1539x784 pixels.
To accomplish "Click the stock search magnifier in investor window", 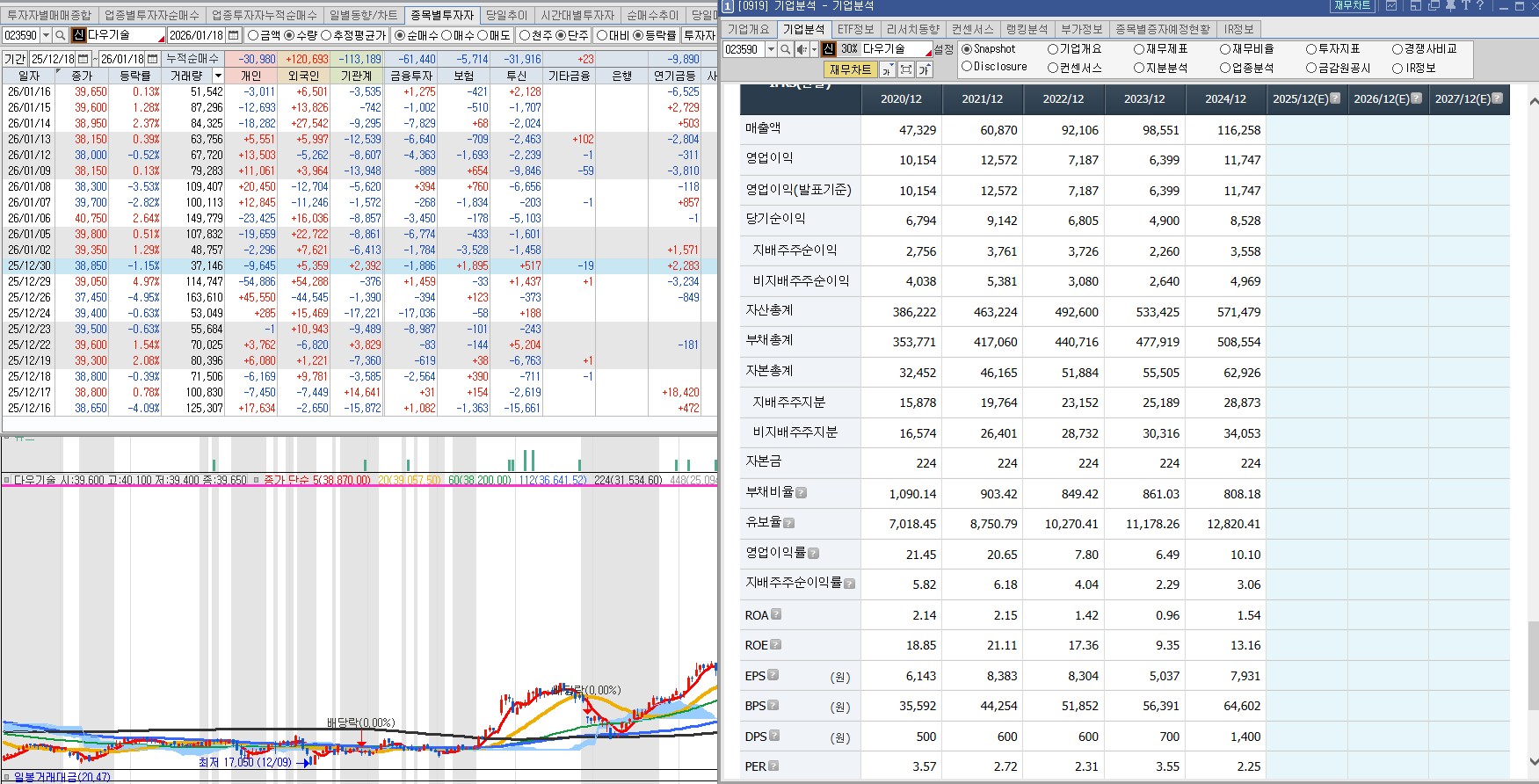I will [60, 35].
